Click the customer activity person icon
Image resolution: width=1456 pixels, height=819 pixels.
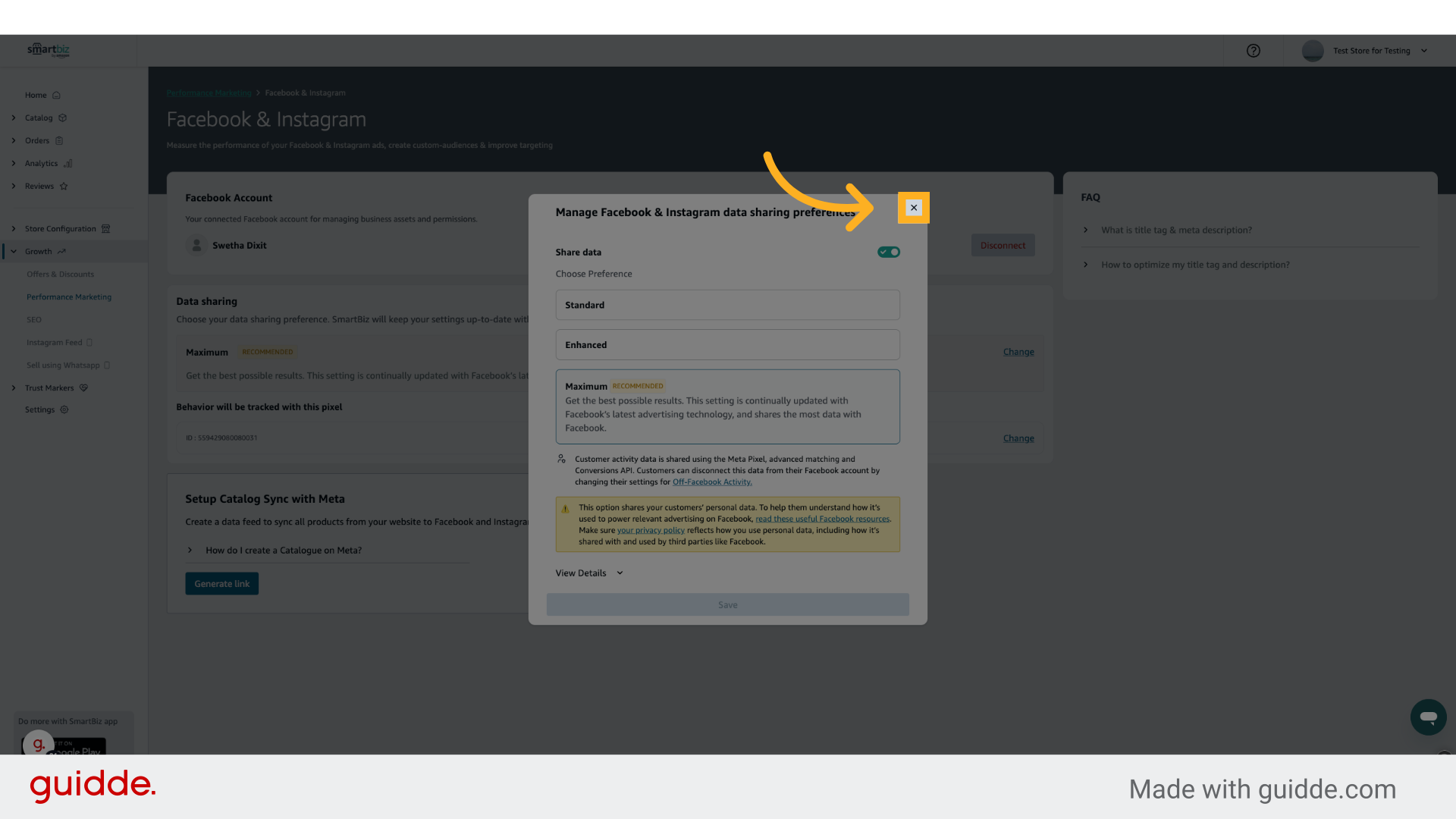click(x=561, y=459)
